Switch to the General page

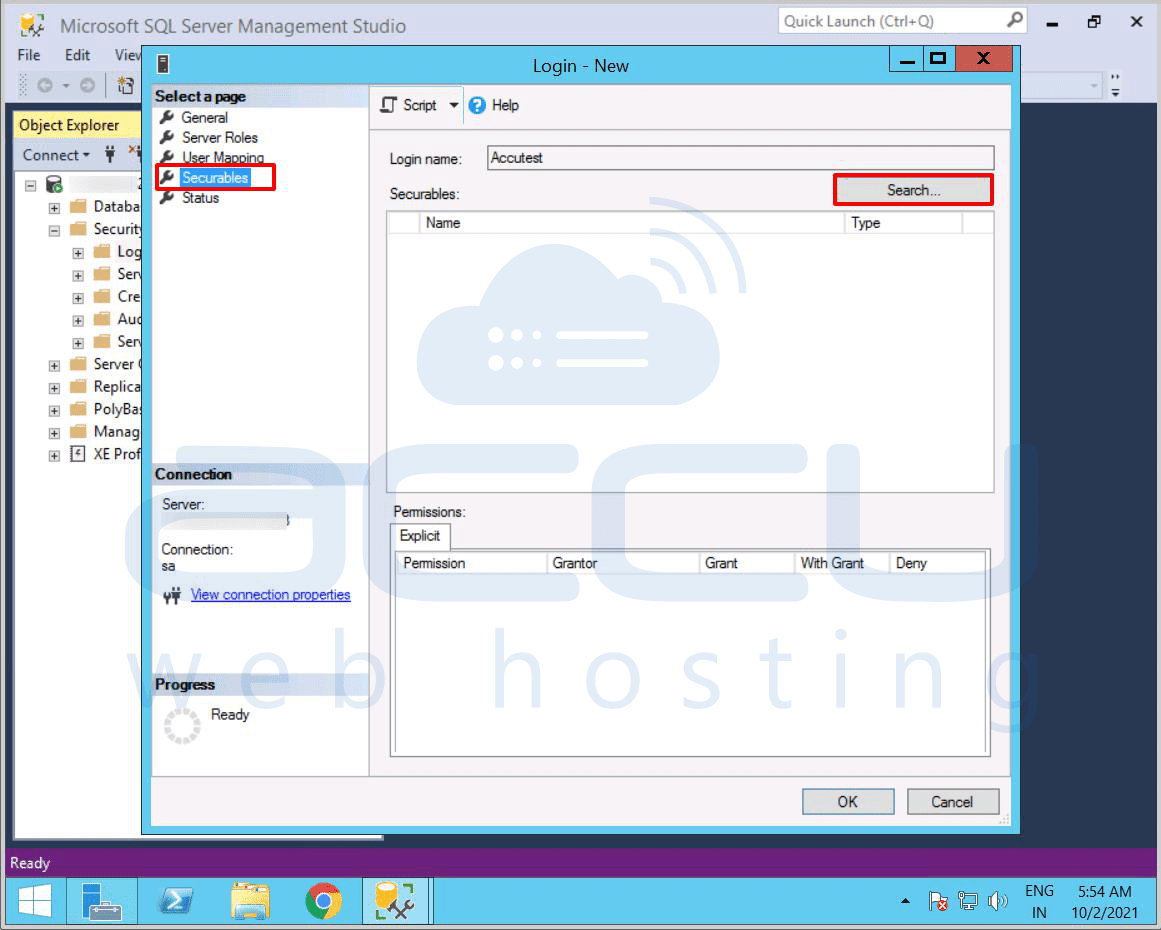pos(204,118)
